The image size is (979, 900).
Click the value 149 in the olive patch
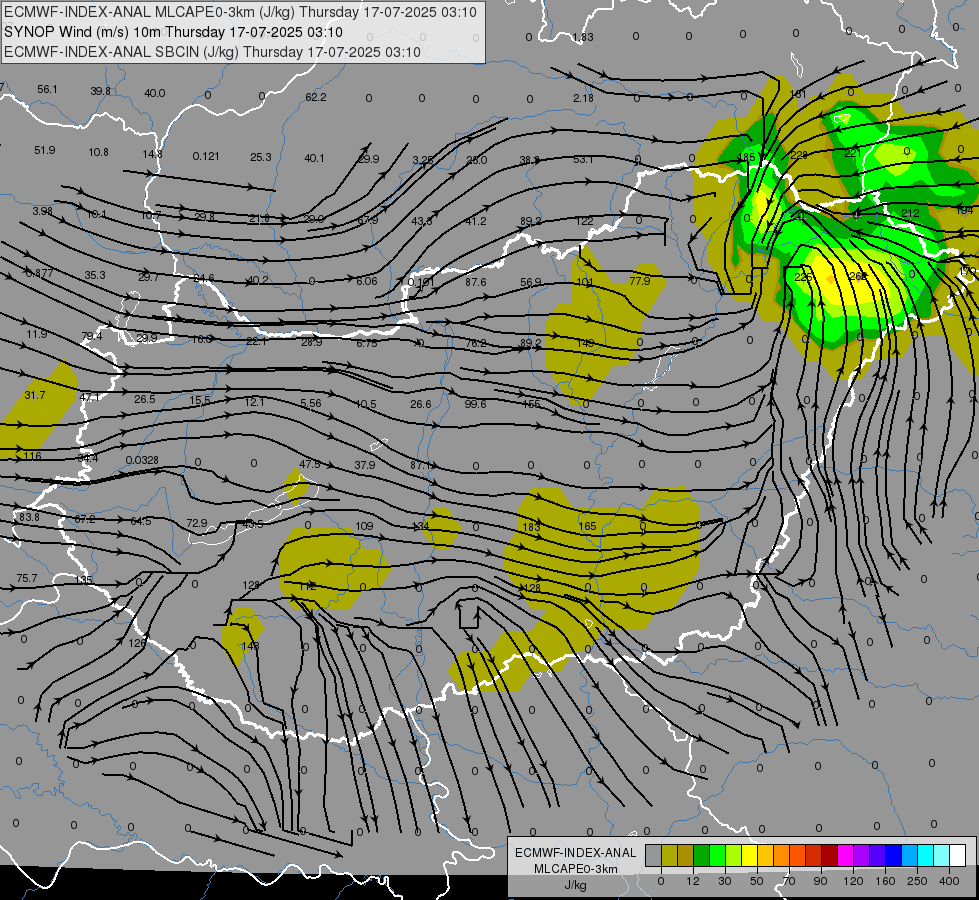pyautogui.click(x=586, y=343)
